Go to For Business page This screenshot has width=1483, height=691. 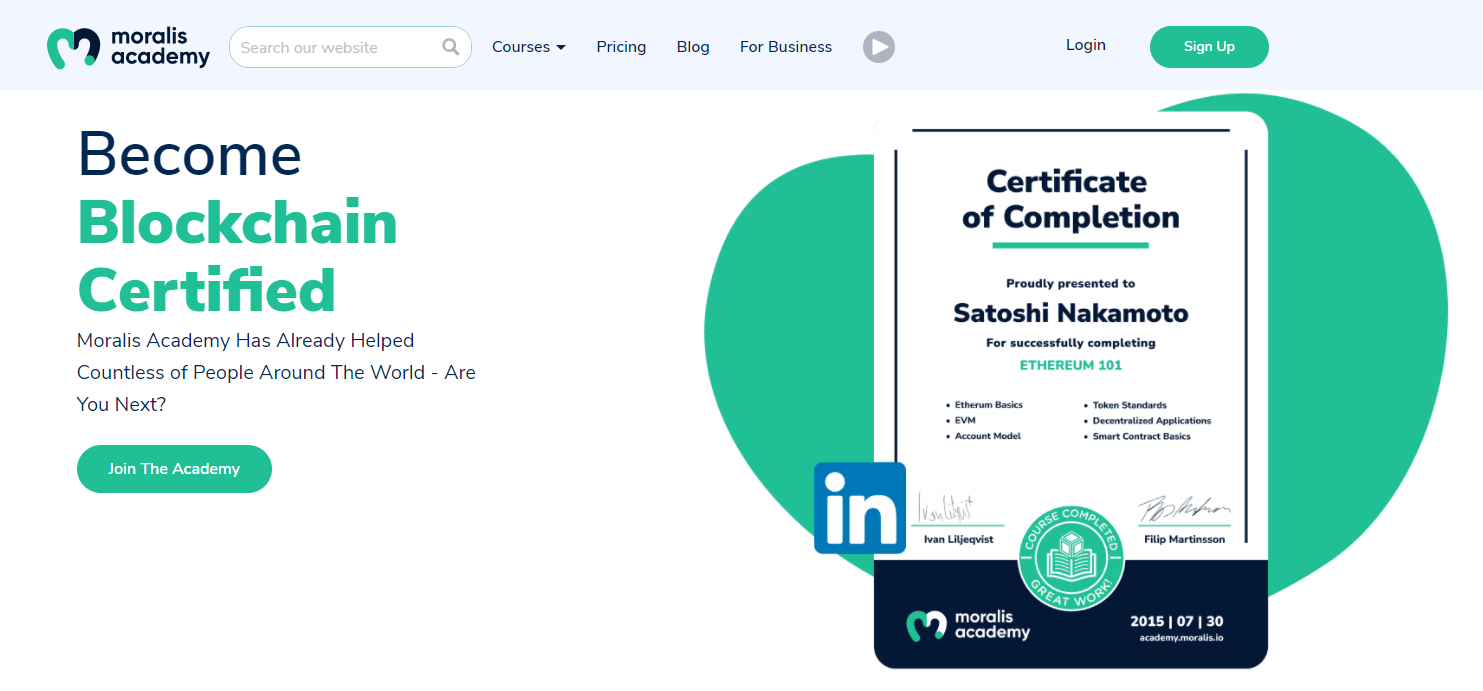tap(786, 47)
